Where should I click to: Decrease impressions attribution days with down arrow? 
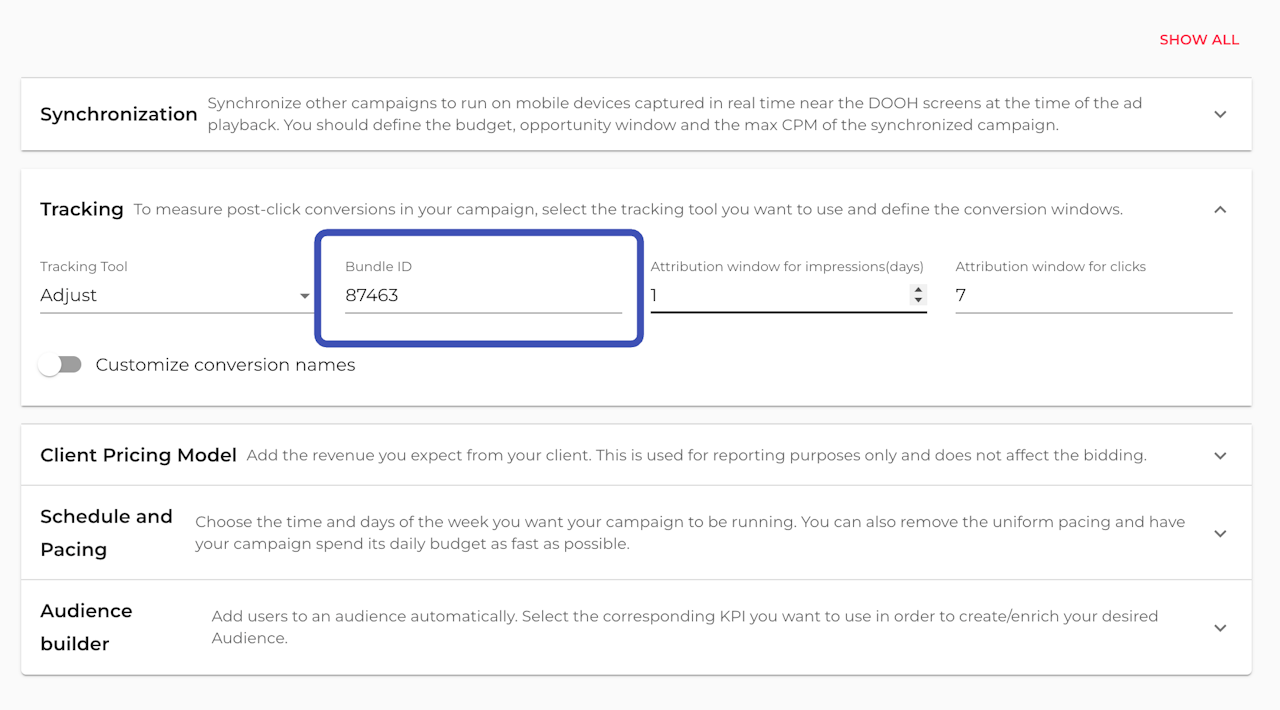[x=918, y=300]
